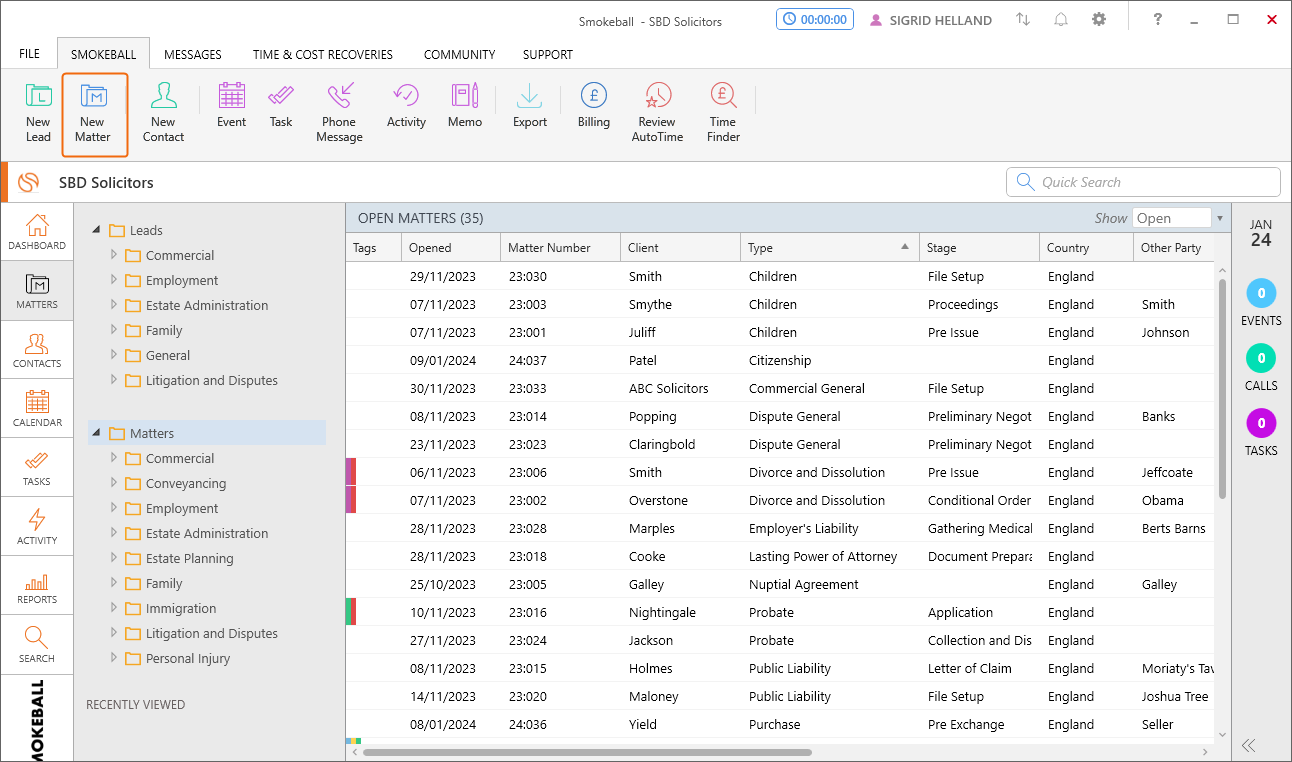Screen dimensions: 1292x762
Task: Click the Lasting Power of Attorney type
Action: point(823,556)
